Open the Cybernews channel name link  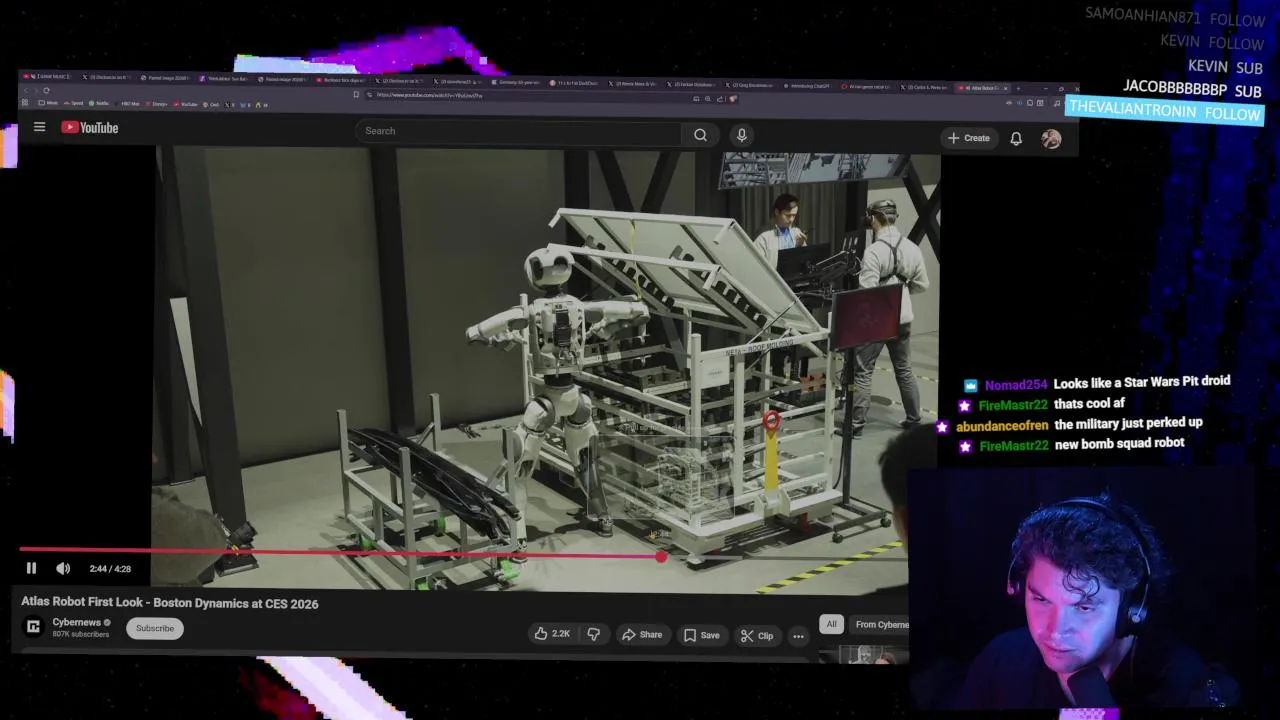click(77, 622)
